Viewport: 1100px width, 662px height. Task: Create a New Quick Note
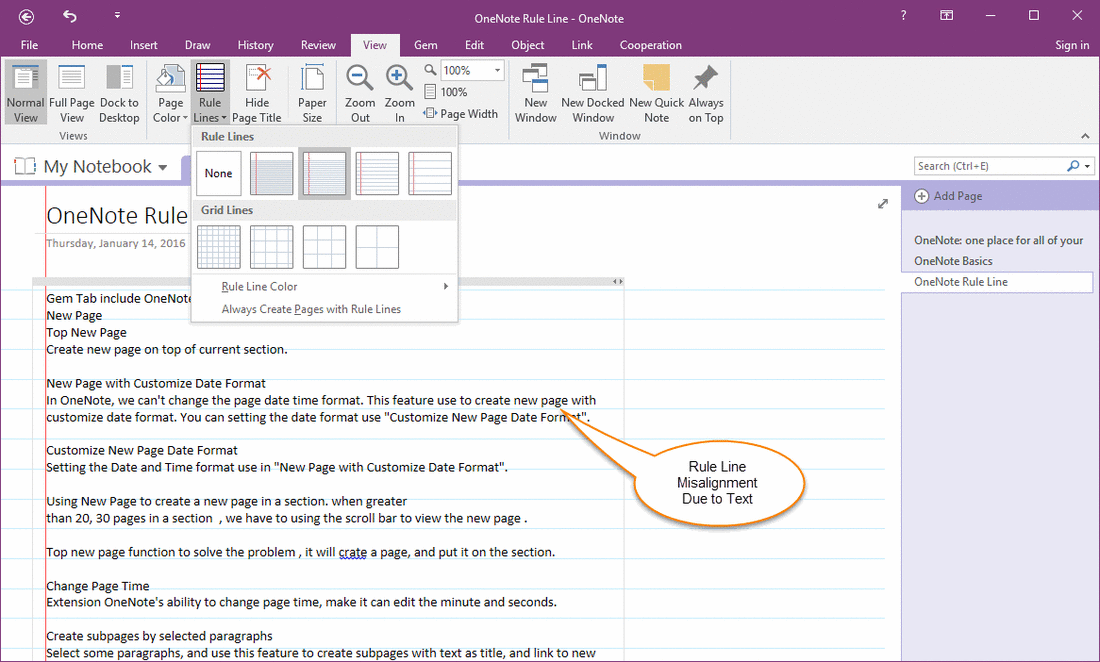pos(655,92)
